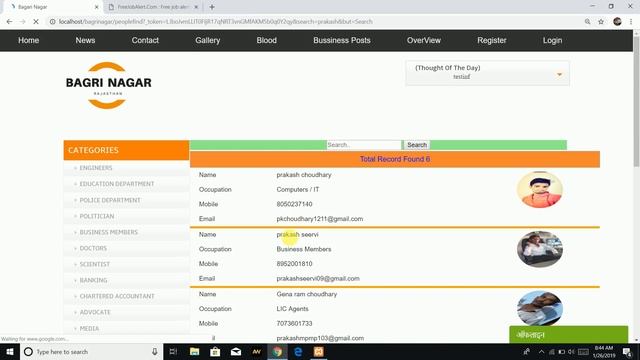Viewport: 640px width, 360px height.
Task: Bookmark this page with the star icon
Action: click(601, 22)
